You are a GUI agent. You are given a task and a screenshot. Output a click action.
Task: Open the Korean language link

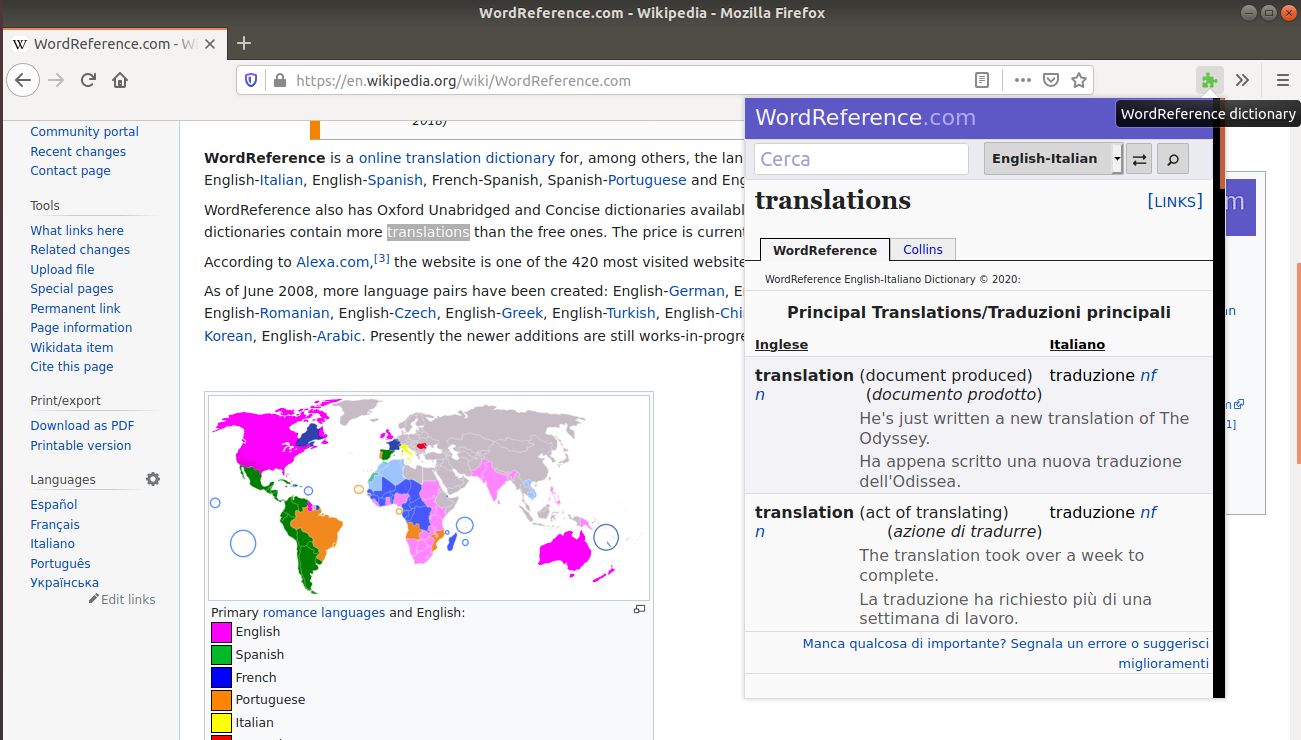(228, 336)
